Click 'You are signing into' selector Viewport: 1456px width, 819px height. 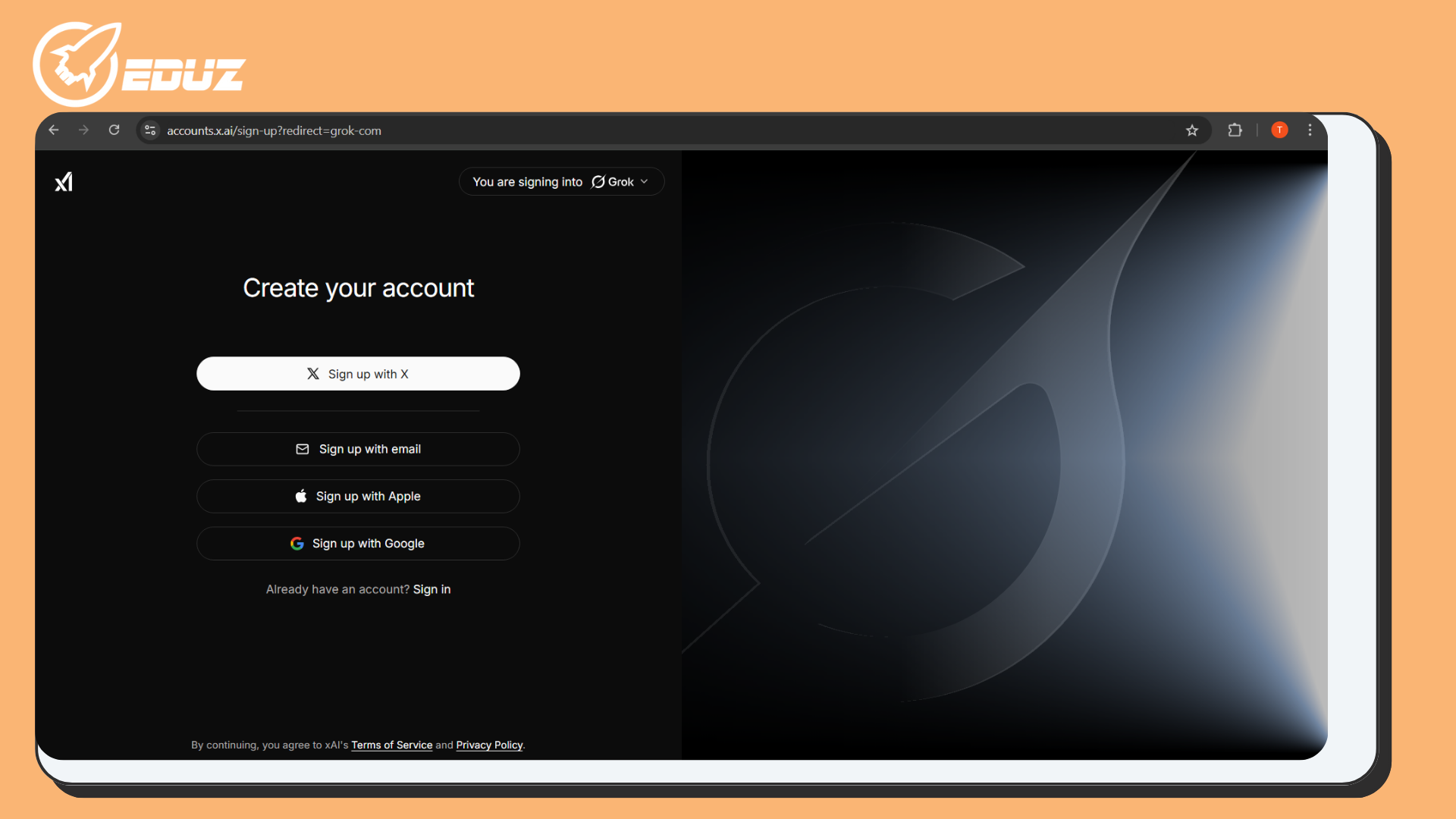[x=528, y=182]
